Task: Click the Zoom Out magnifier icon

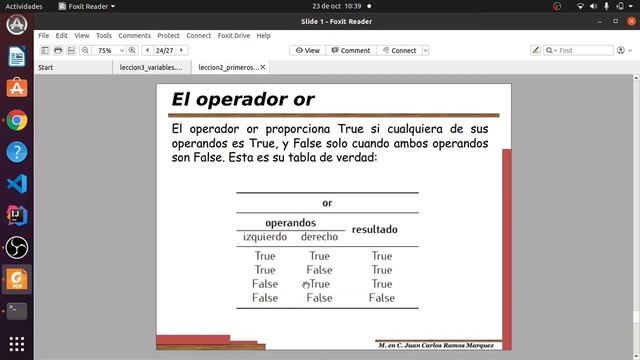Action: point(85,50)
